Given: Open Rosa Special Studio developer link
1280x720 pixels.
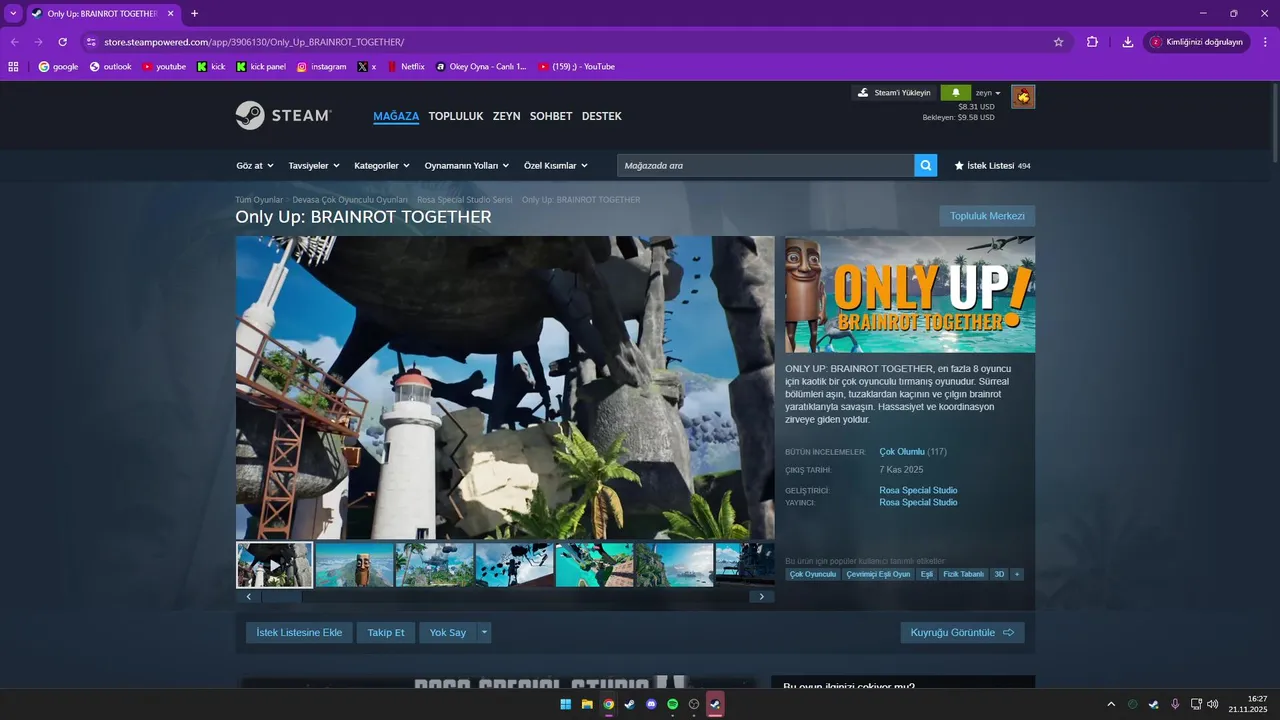Looking at the screenshot, I should pyautogui.click(x=918, y=490).
